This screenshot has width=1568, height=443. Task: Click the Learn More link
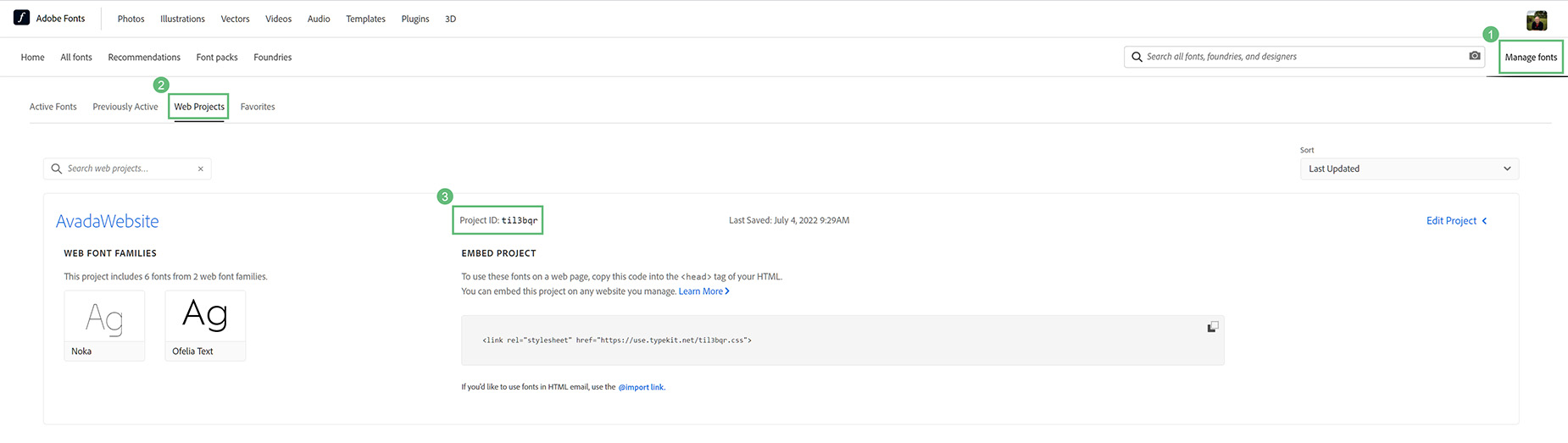point(703,291)
